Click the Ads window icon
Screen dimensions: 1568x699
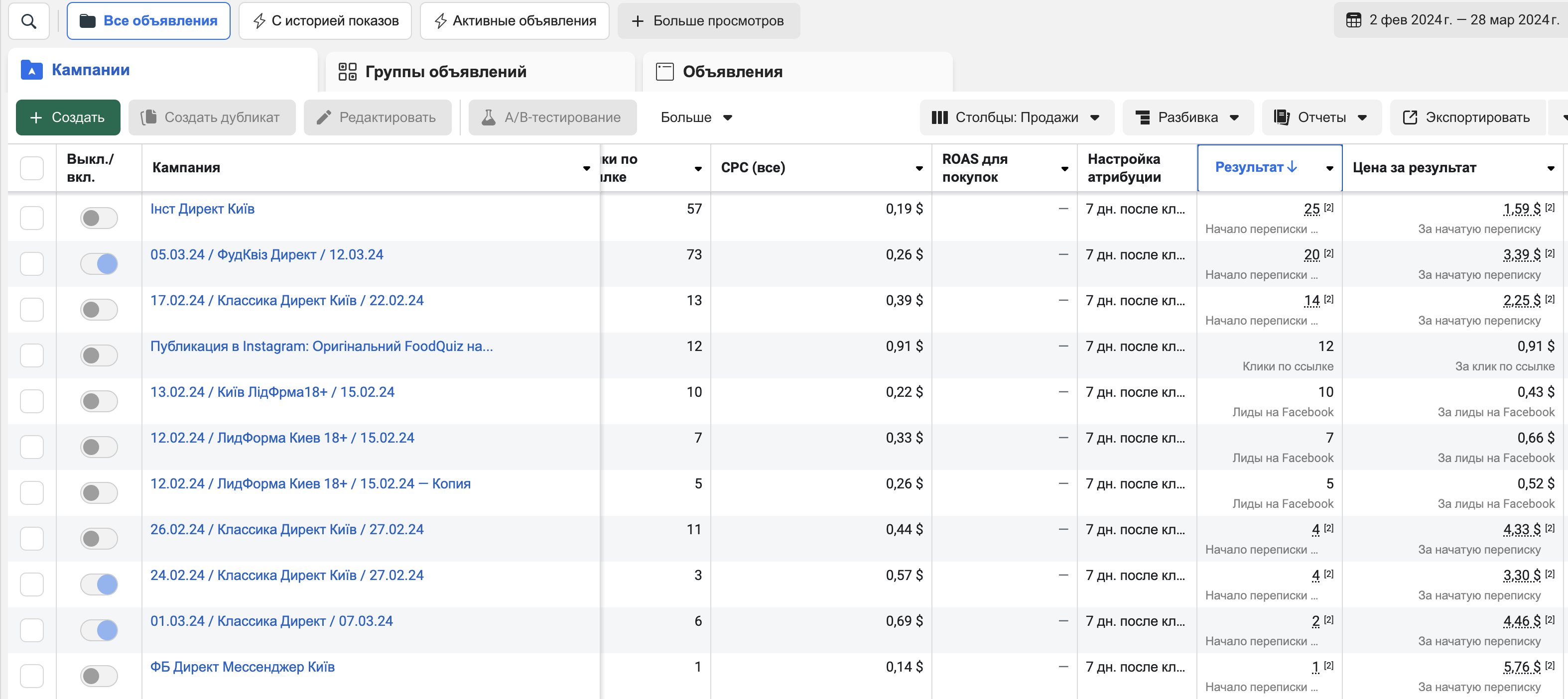click(x=664, y=72)
